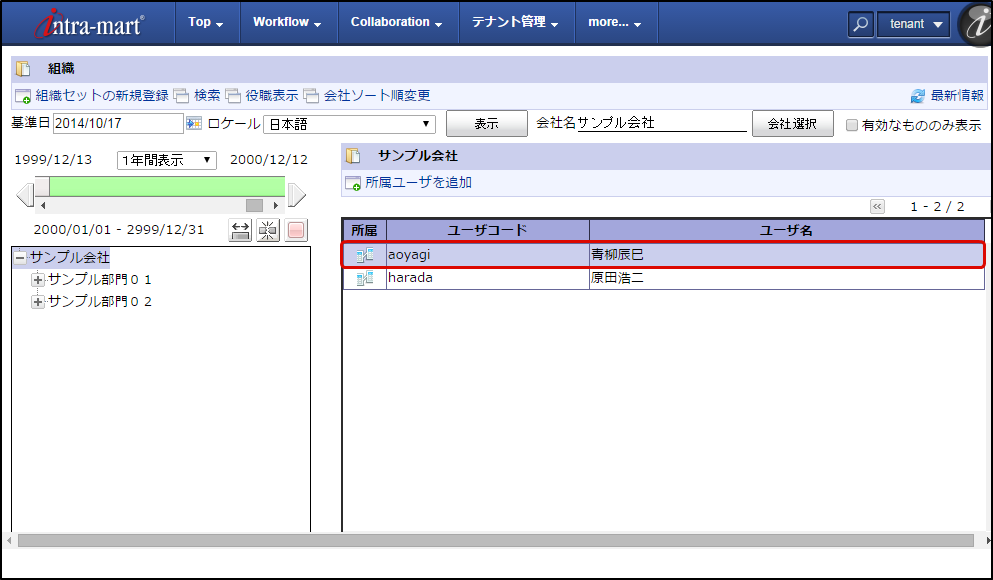Click the search magnifier icon in header
The height and width of the screenshot is (580, 993).
pyautogui.click(x=860, y=24)
